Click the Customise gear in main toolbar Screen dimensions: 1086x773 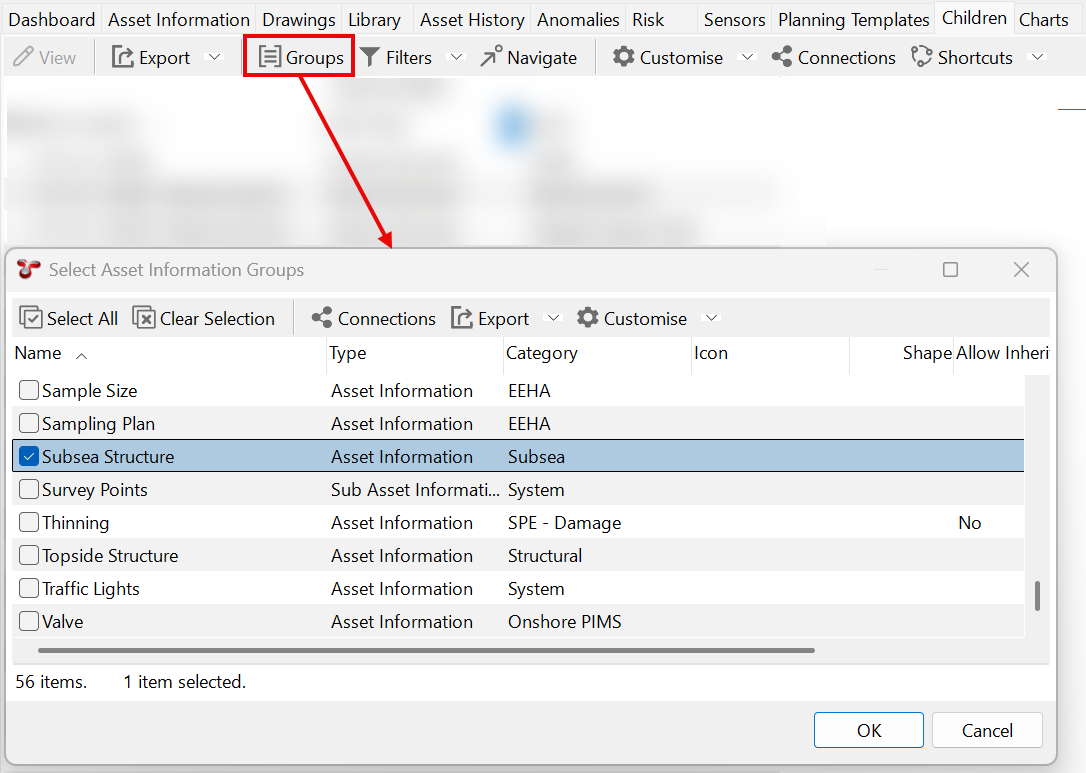pos(623,57)
